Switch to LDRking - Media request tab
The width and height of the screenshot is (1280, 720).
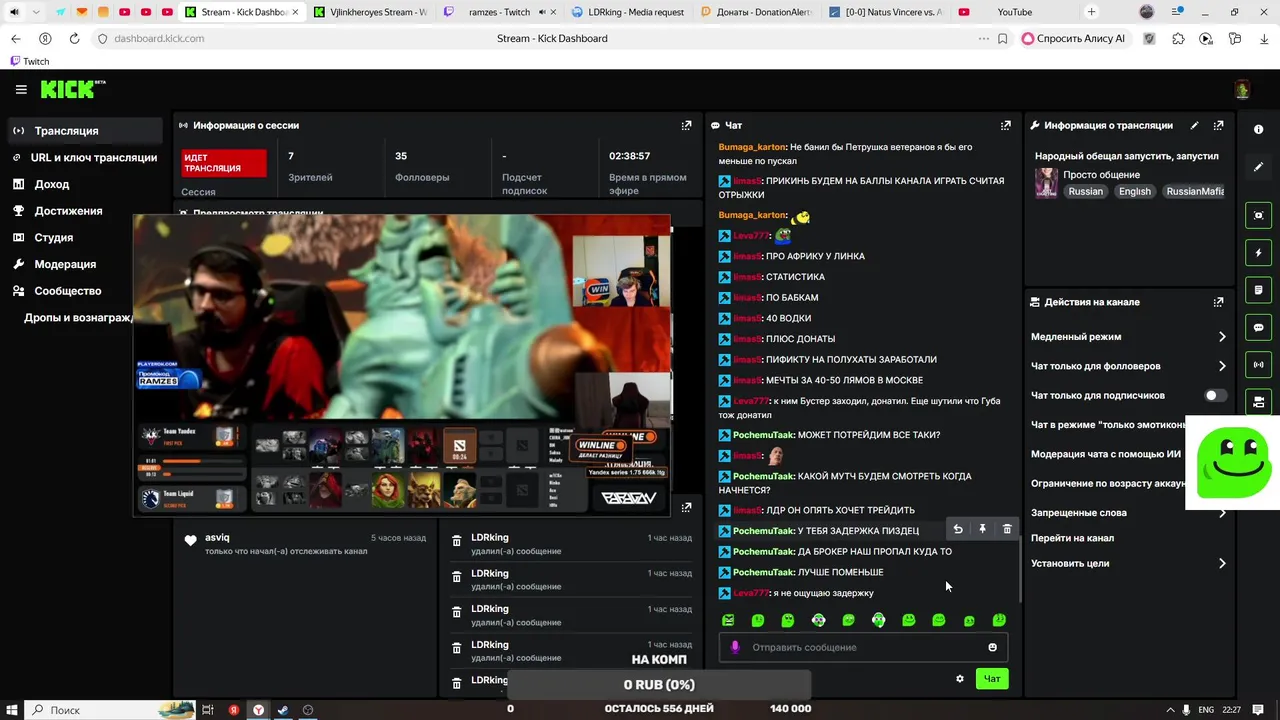point(630,12)
